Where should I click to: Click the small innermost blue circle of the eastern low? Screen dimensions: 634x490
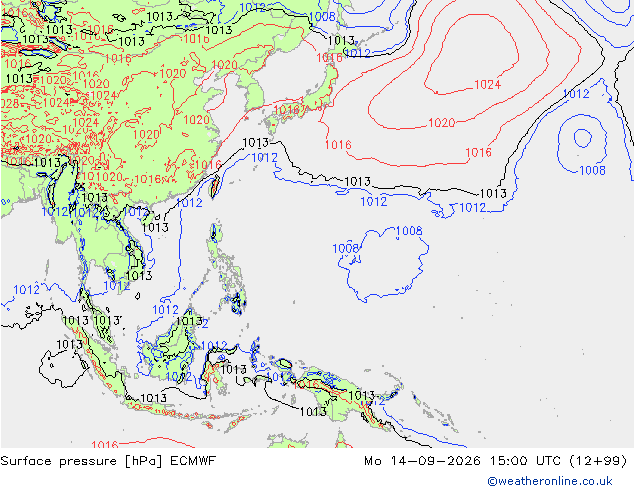point(583,138)
